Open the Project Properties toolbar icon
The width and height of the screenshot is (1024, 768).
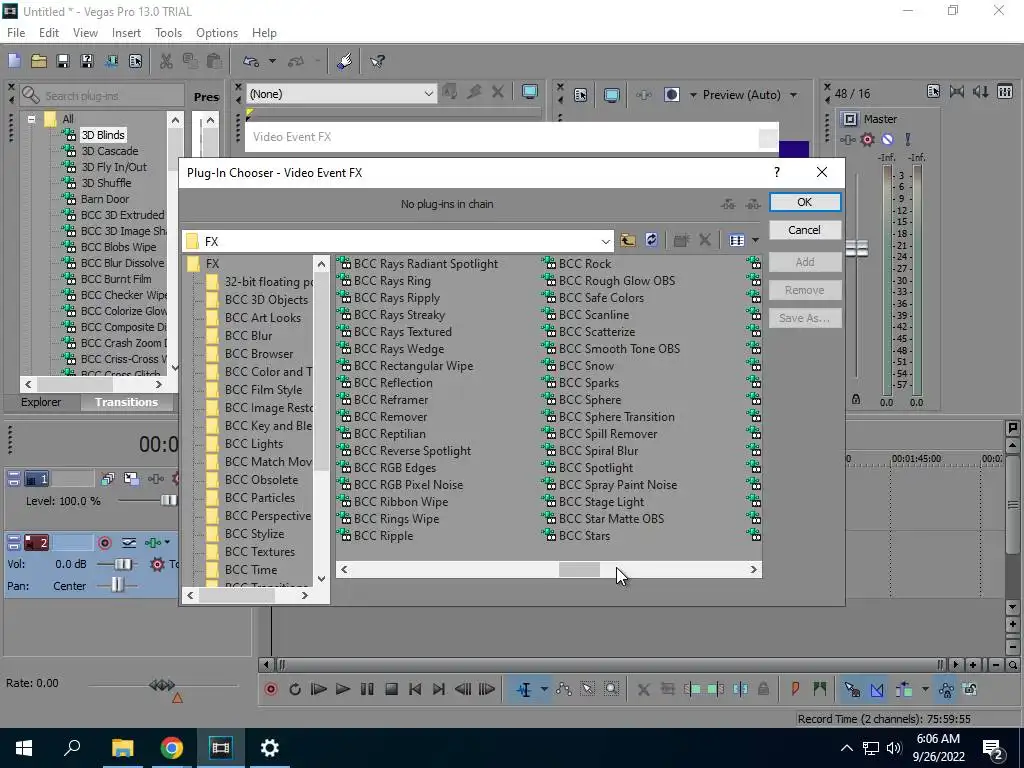coord(135,61)
